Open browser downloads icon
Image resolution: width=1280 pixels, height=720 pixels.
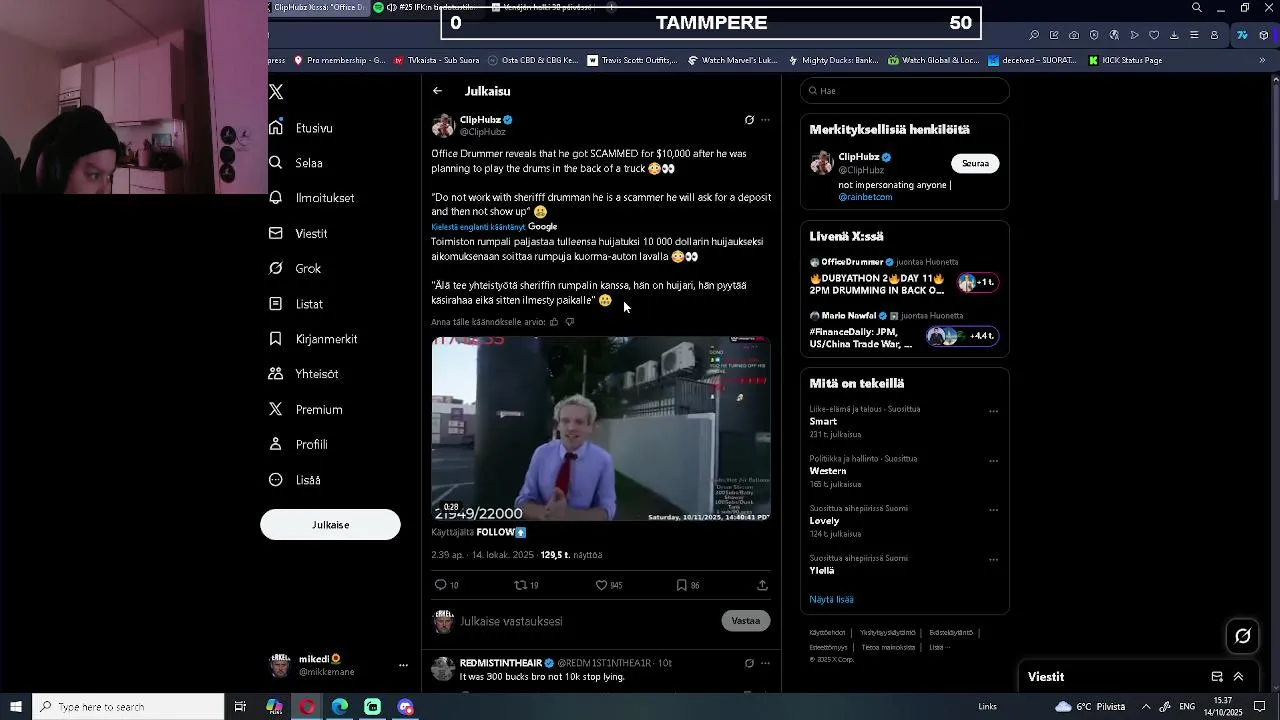tap(1174, 35)
